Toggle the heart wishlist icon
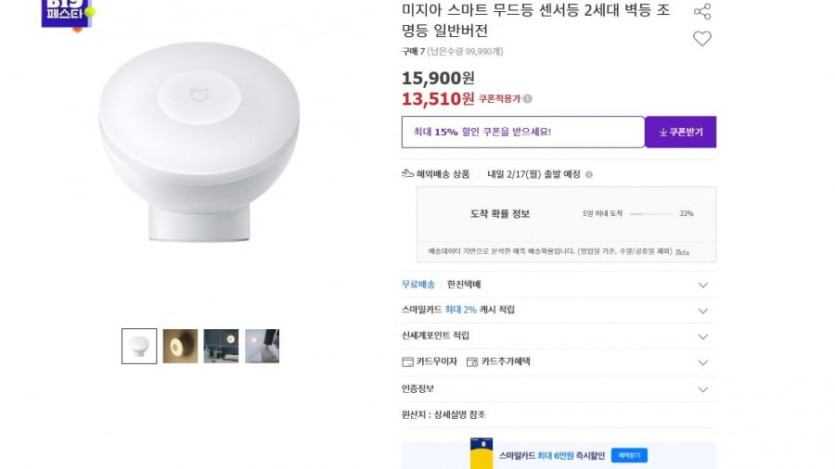835x469 pixels. click(x=702, y=39)
